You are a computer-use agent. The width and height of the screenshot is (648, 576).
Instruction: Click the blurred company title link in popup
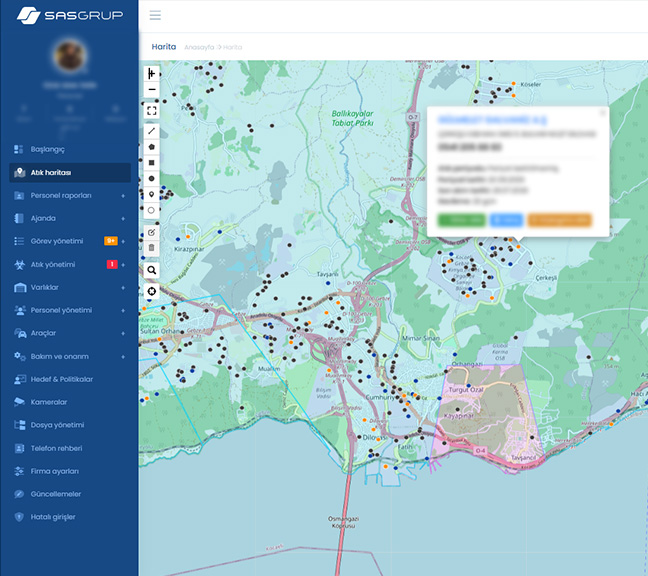tap(492, 120)
